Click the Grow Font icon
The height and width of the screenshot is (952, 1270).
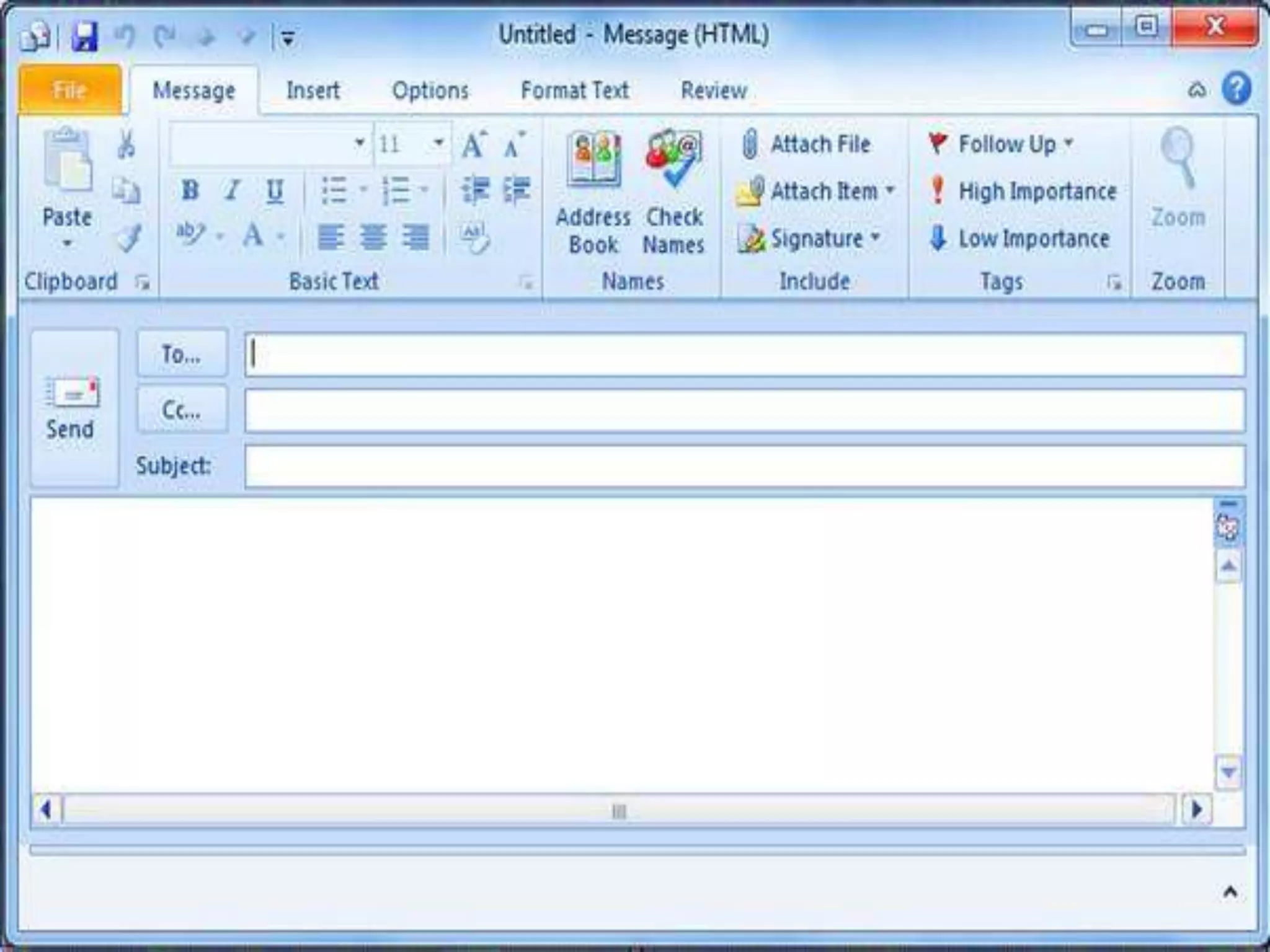pos(474,144)
